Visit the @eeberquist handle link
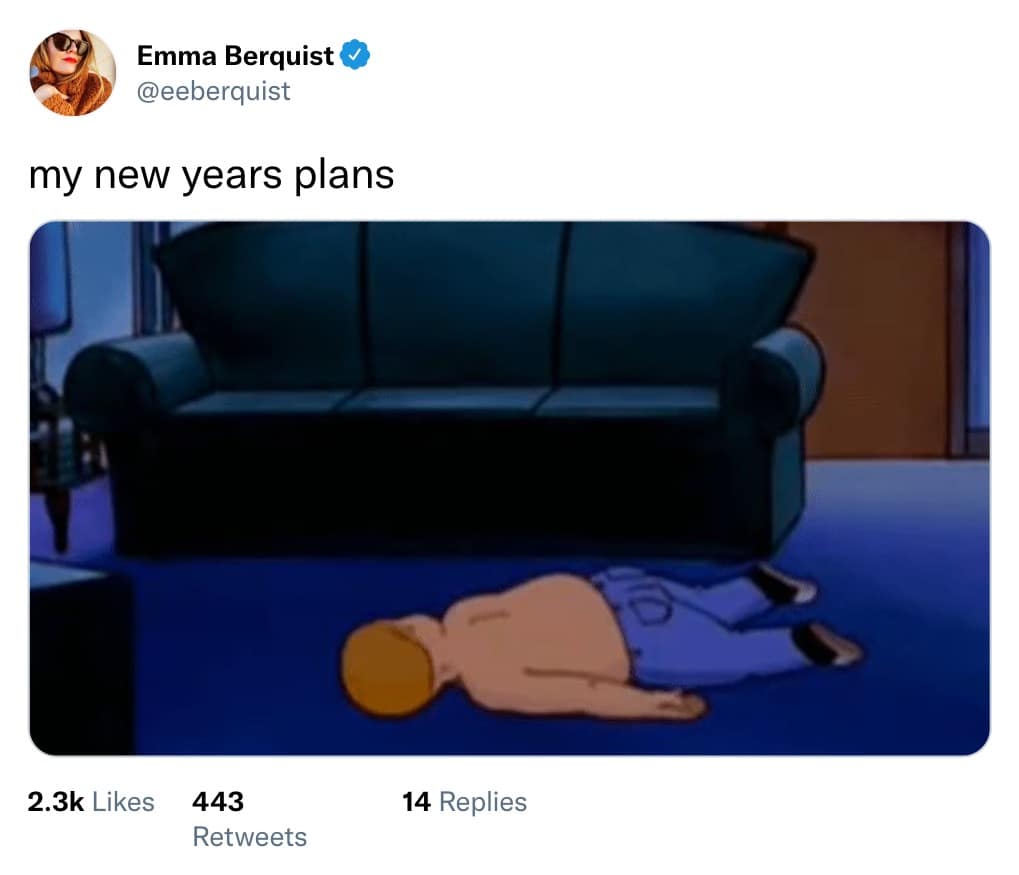 [213, 91]
